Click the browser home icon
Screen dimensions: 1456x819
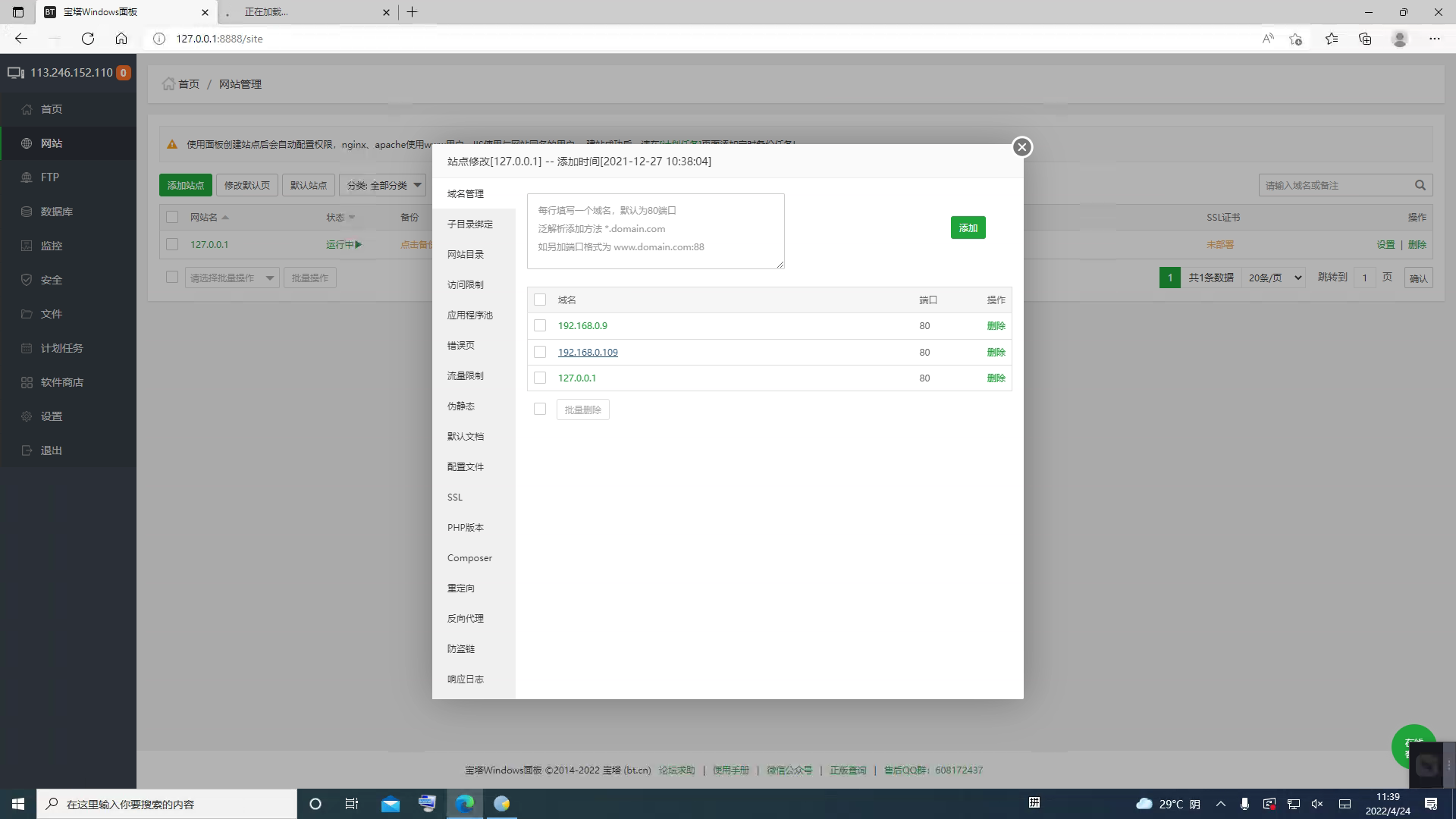(x=121, y=39)
